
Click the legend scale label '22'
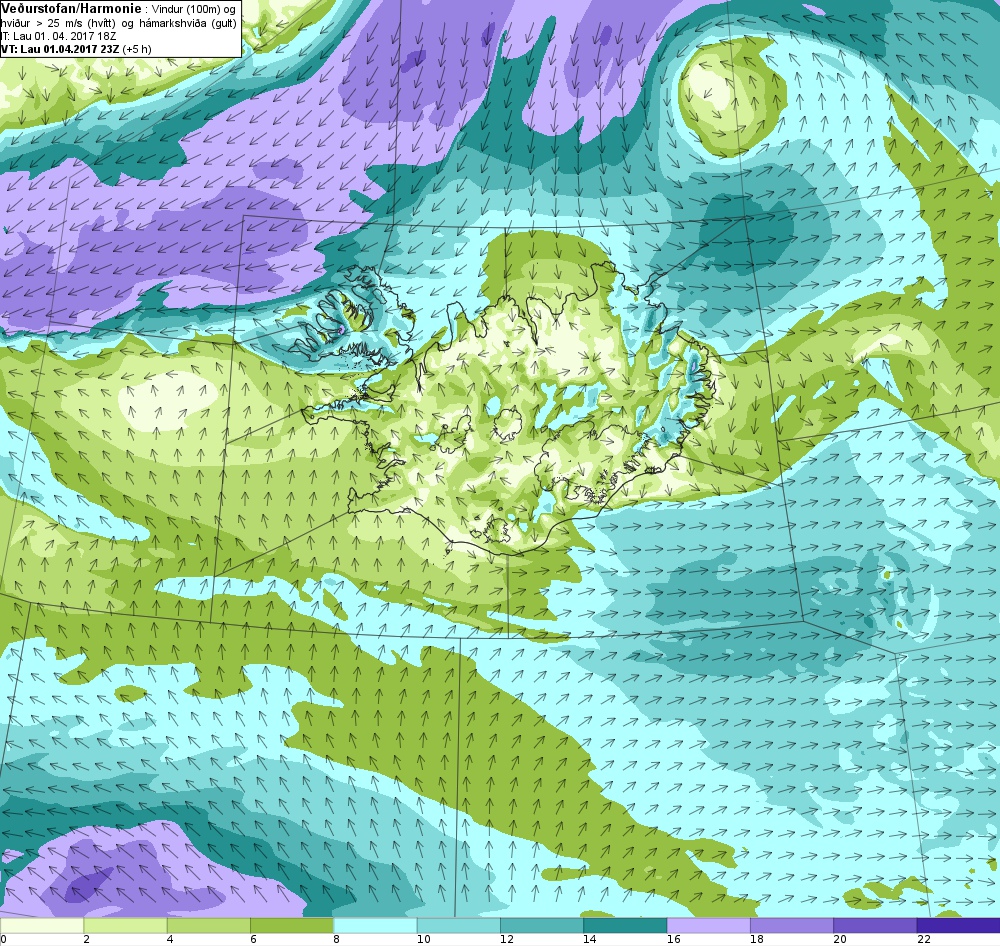(924, 939)
